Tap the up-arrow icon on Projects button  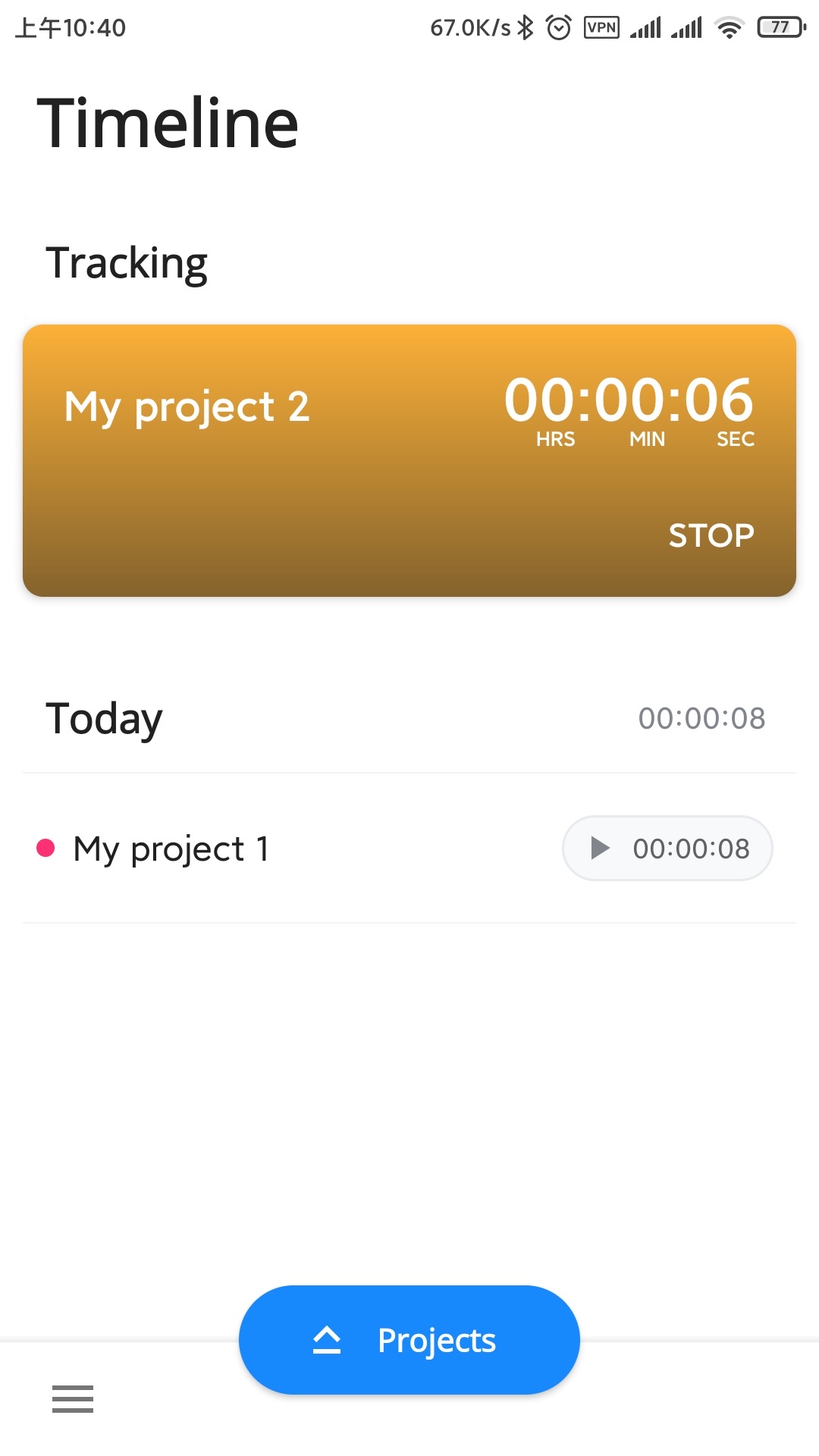click(327, 1340)
